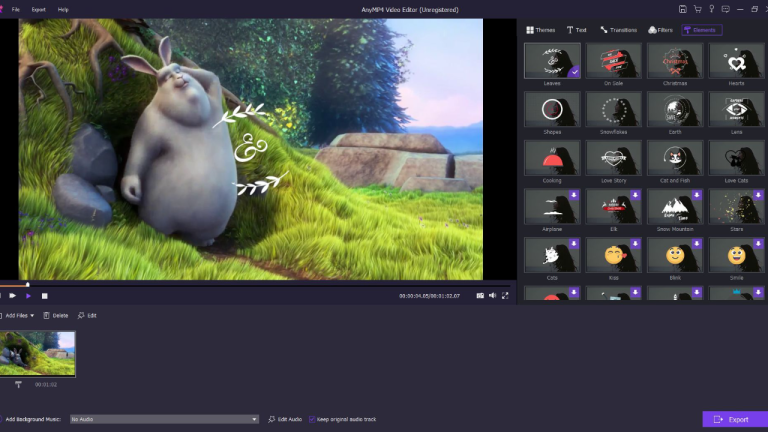Click the Kiss emoji element thumbnail
Viewport: 768px width, 432px height.
pos(613,255)
